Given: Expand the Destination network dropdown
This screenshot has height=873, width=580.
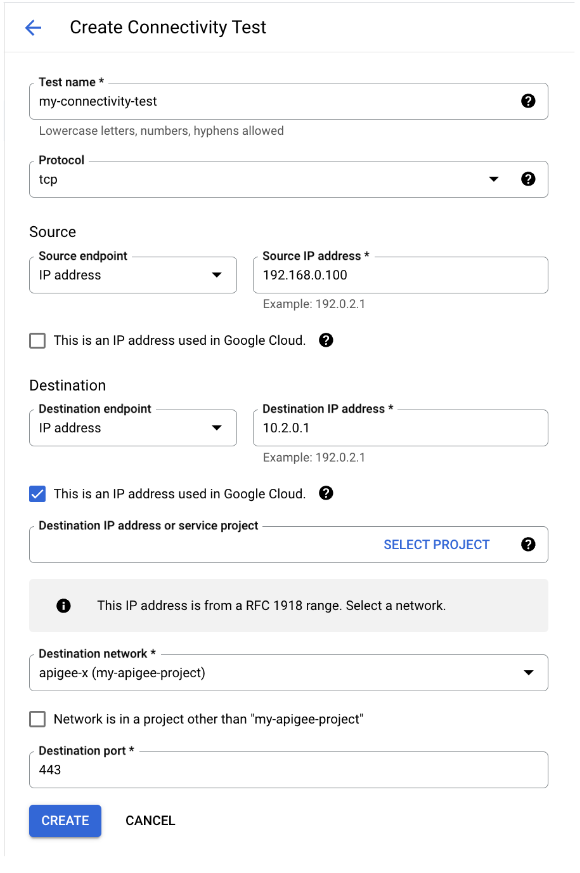Looking at the screenshot, I should 528,672.
